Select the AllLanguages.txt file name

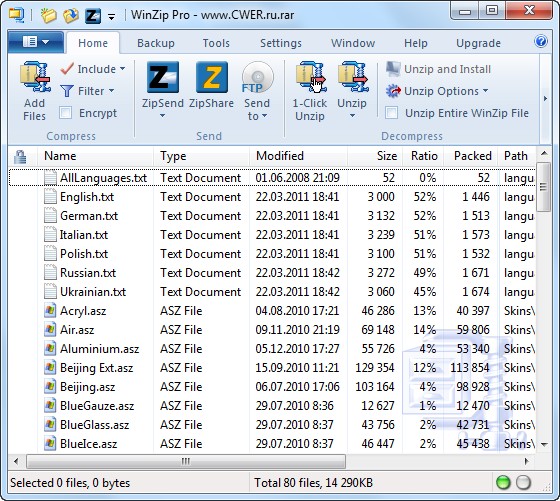[x=104, y=178]
